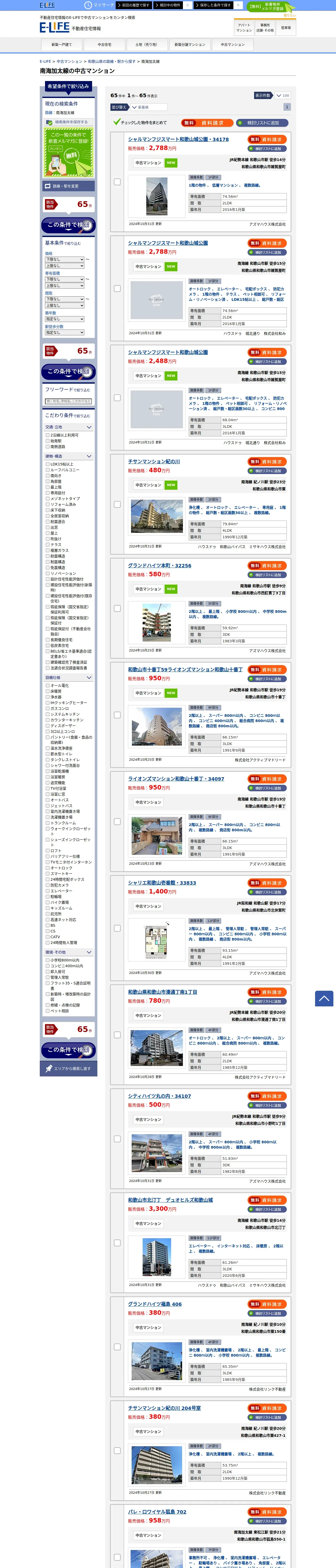336x1568 pixels.
Task: Click breadcrumb 和歌山県の路線・駅から探す
Action: pos(111,61)
